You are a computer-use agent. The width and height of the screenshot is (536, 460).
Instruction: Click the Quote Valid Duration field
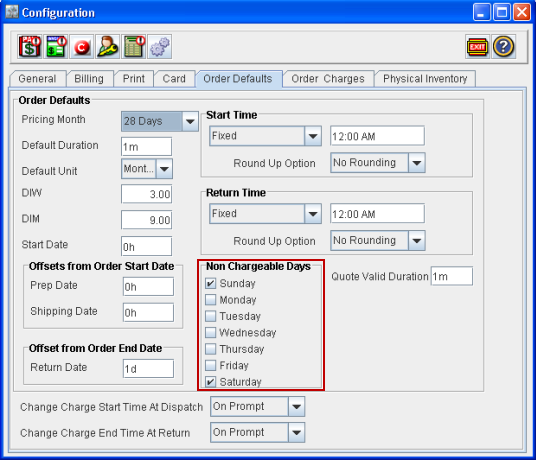pos(452,276)
